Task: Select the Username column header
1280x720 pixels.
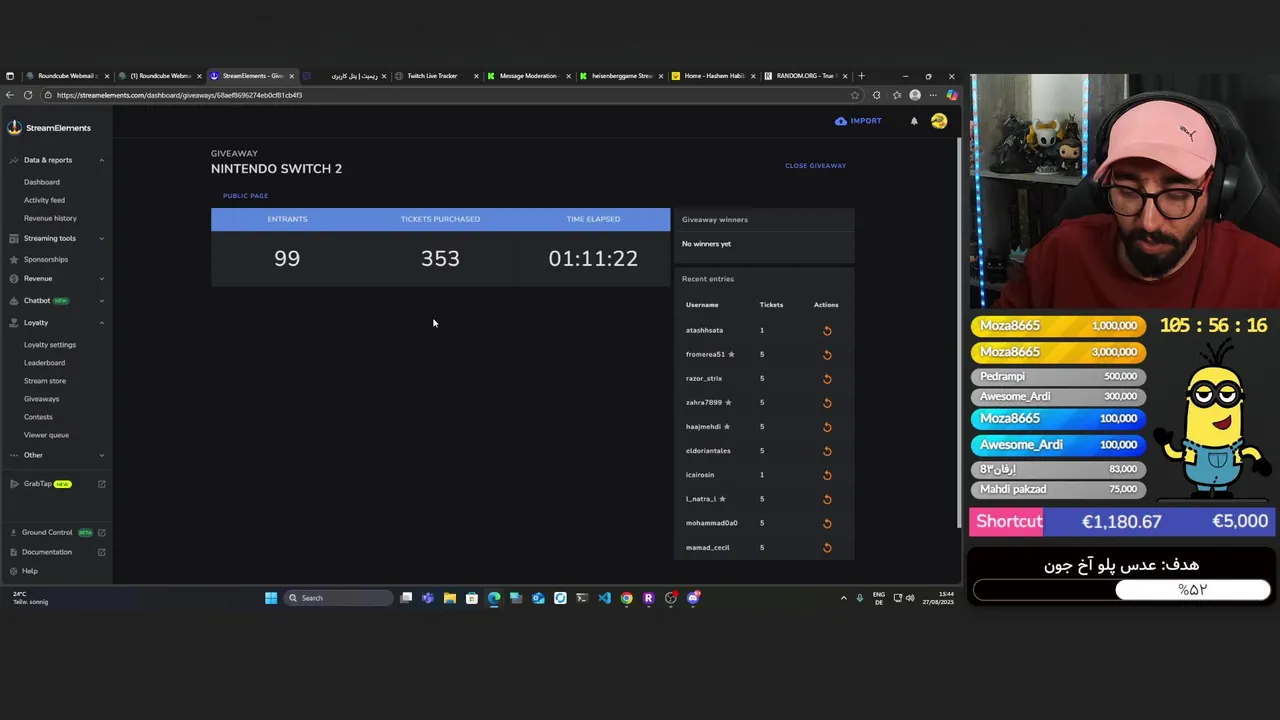Action: tap(702, 305)
